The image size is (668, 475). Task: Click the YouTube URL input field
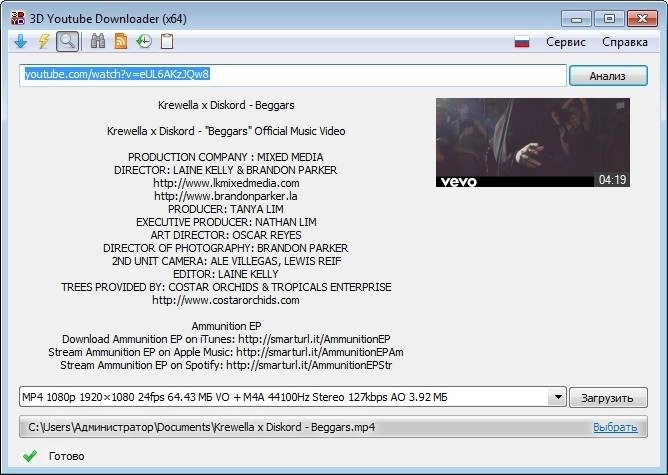click(x=293, y=75)
